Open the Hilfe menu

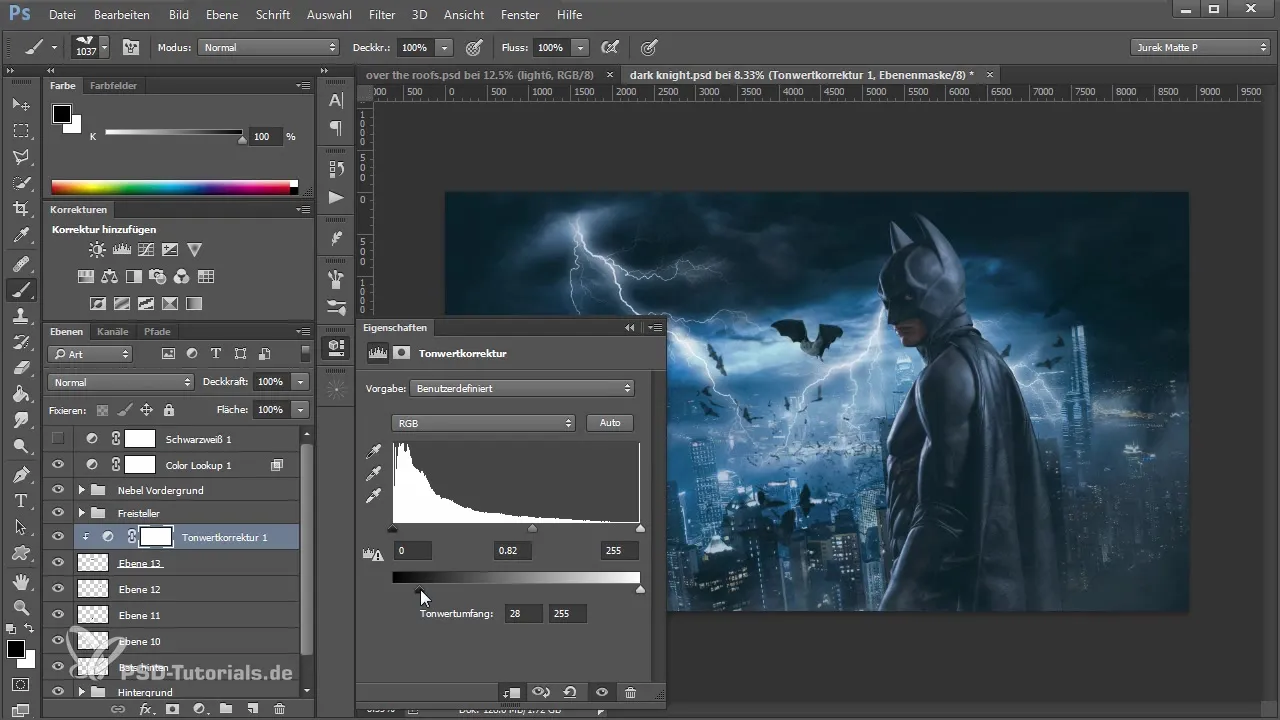pos(569,15)
